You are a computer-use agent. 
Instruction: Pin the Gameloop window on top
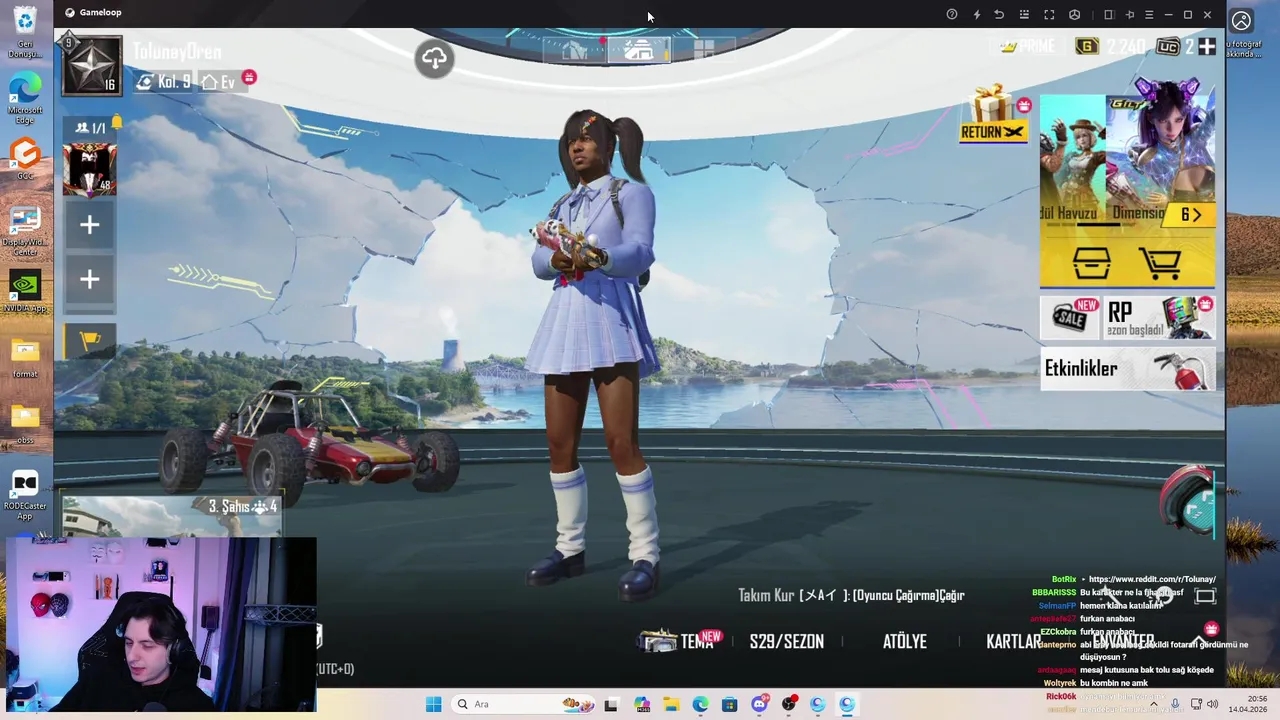(1130, 14)
